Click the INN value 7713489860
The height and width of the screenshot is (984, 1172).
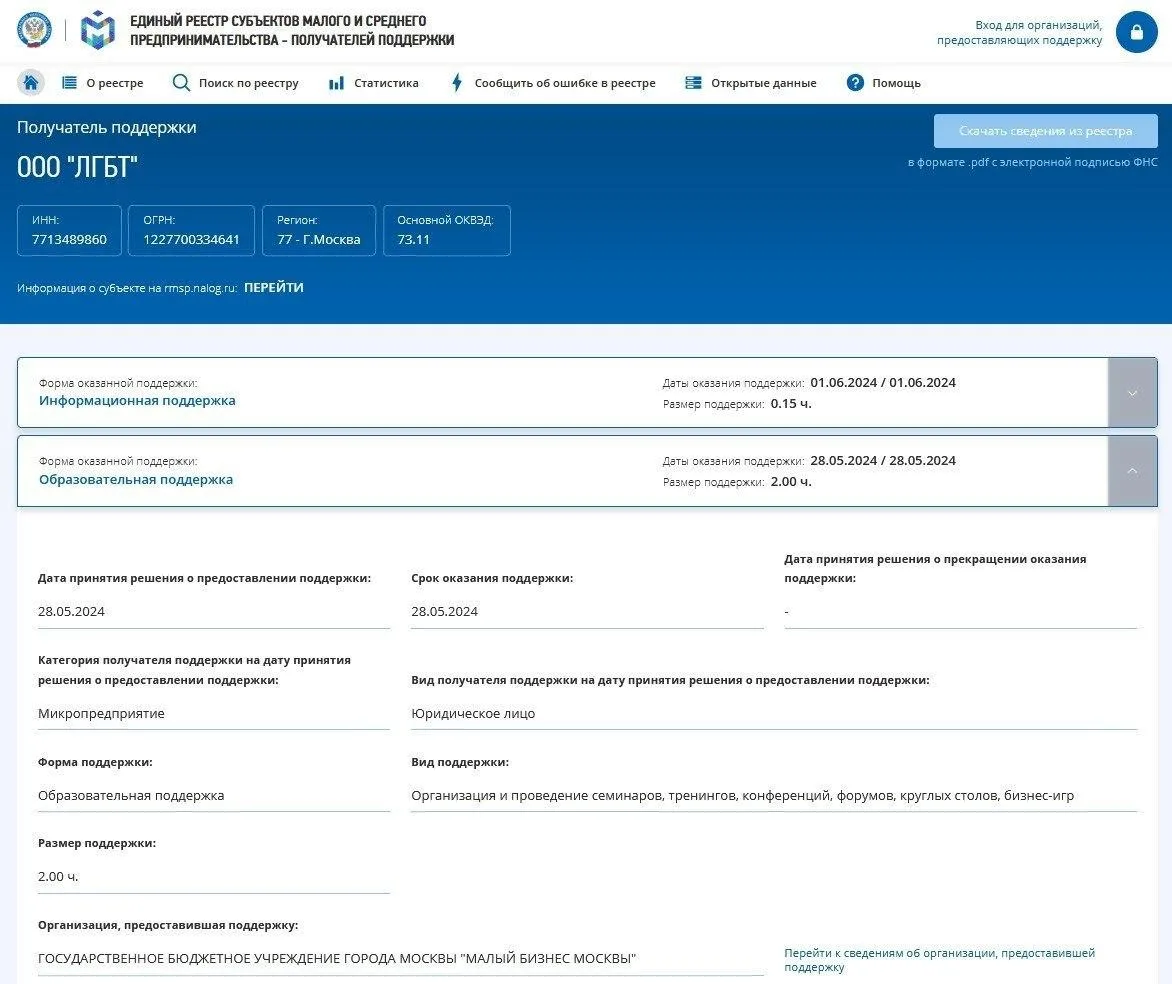pyautogui.click(x=69, y=239)
